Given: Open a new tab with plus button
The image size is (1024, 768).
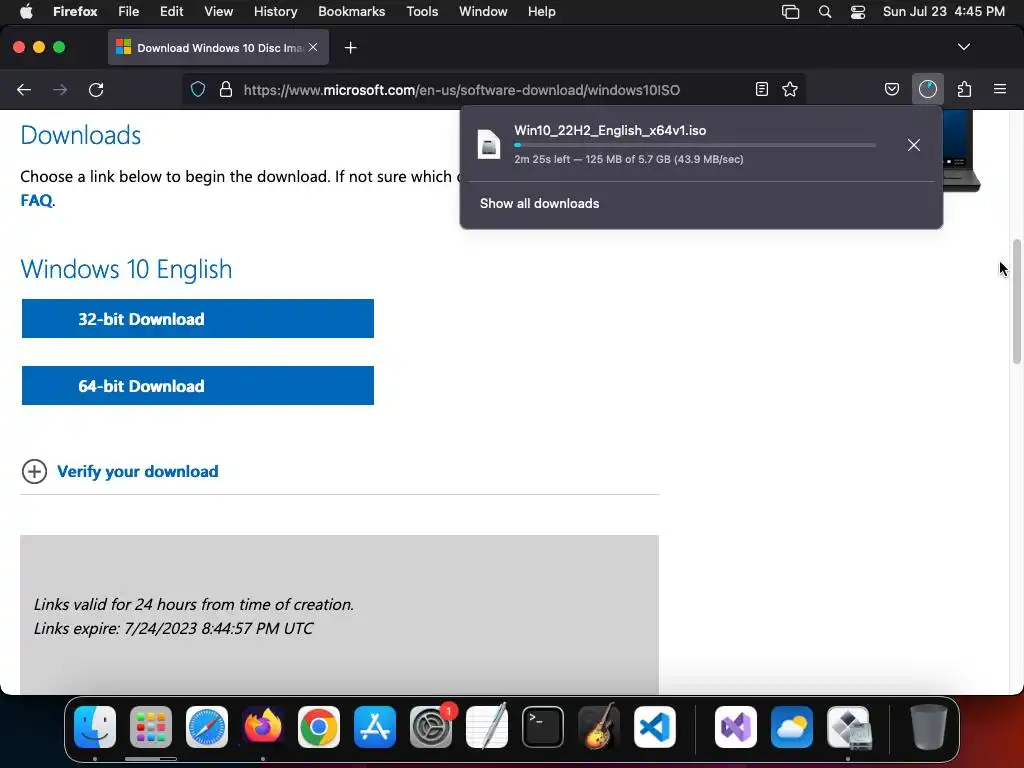Looking at the screenshot, I should pos(351,48).
